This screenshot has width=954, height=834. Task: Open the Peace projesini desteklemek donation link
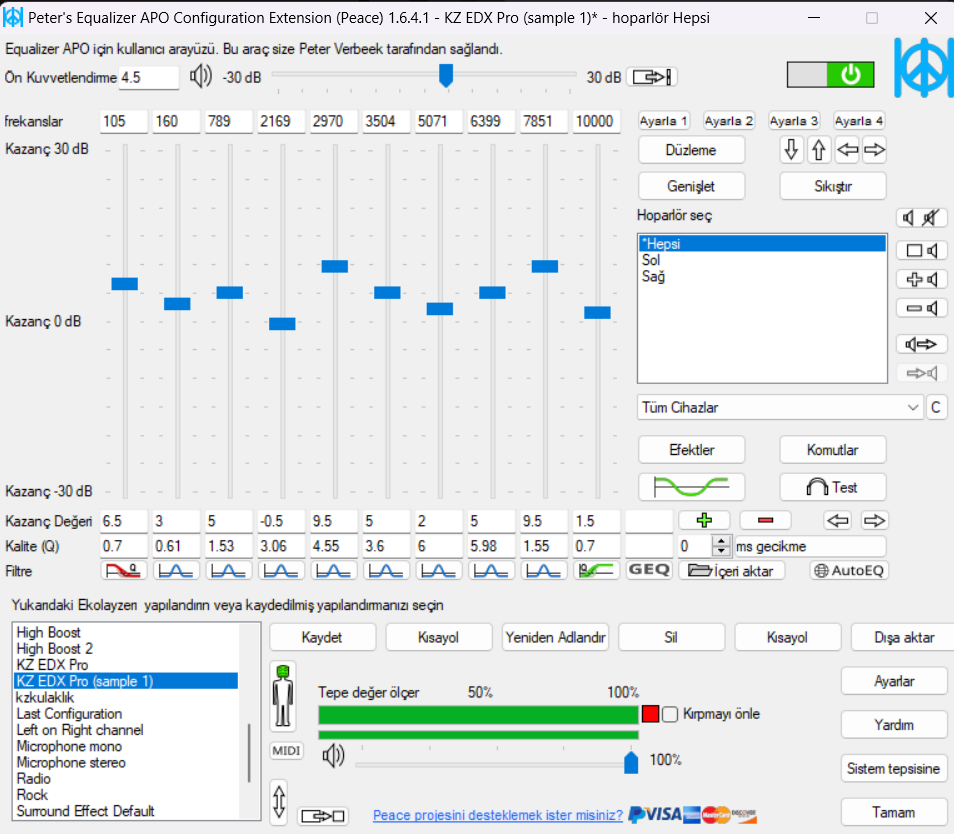[x=498, y=815]
